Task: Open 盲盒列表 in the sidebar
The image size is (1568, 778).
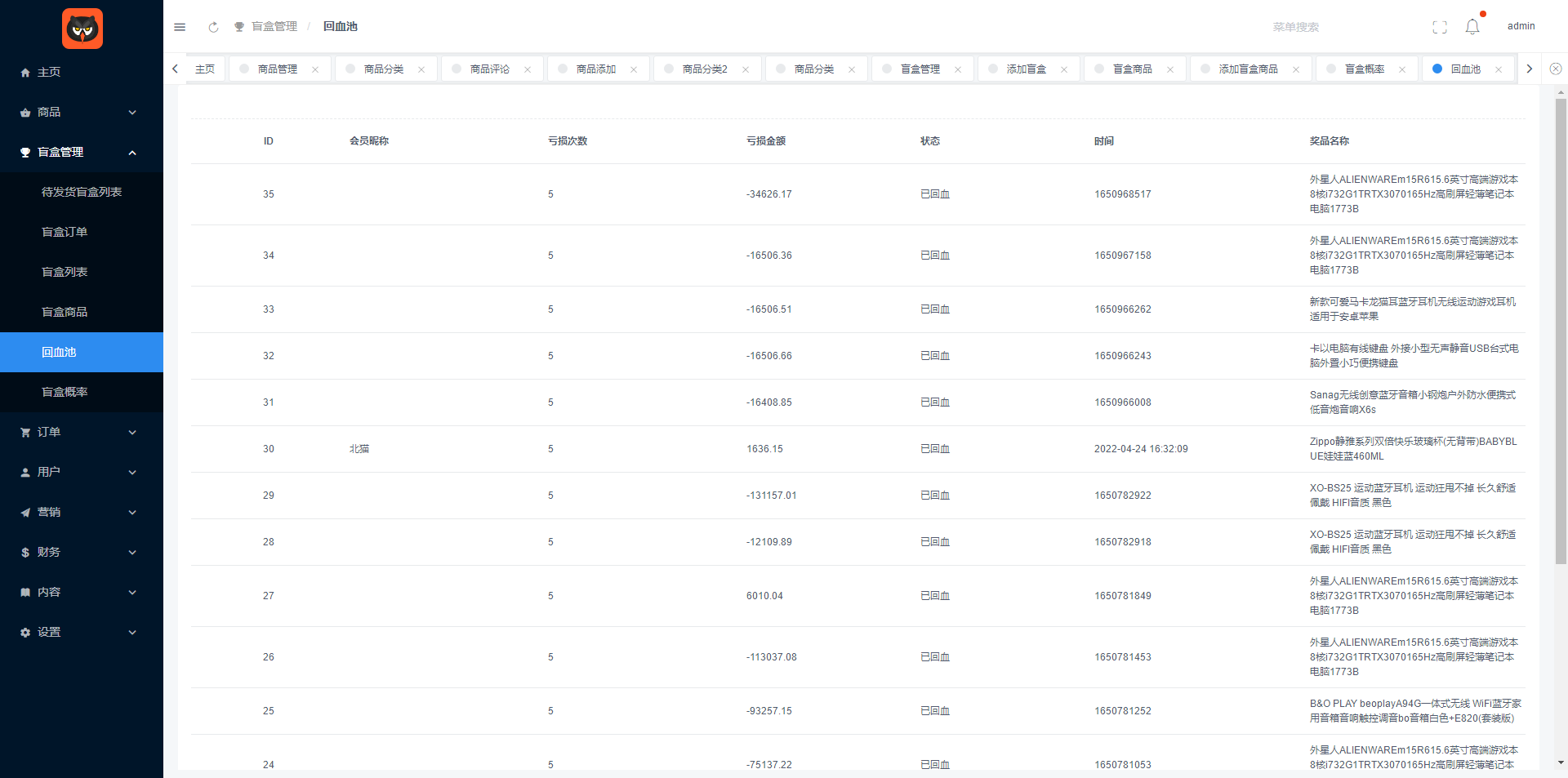Action: click(x=82, y=272)
